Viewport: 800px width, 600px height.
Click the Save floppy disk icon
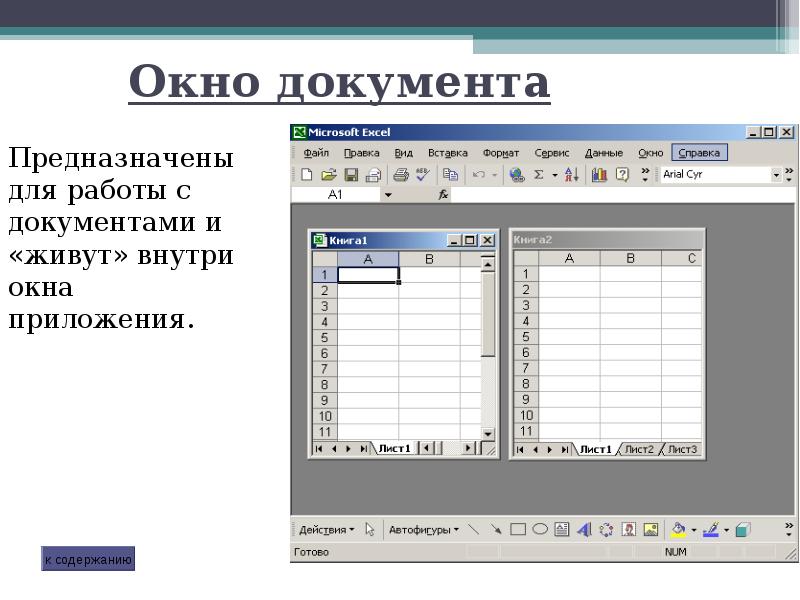(351, 174)
